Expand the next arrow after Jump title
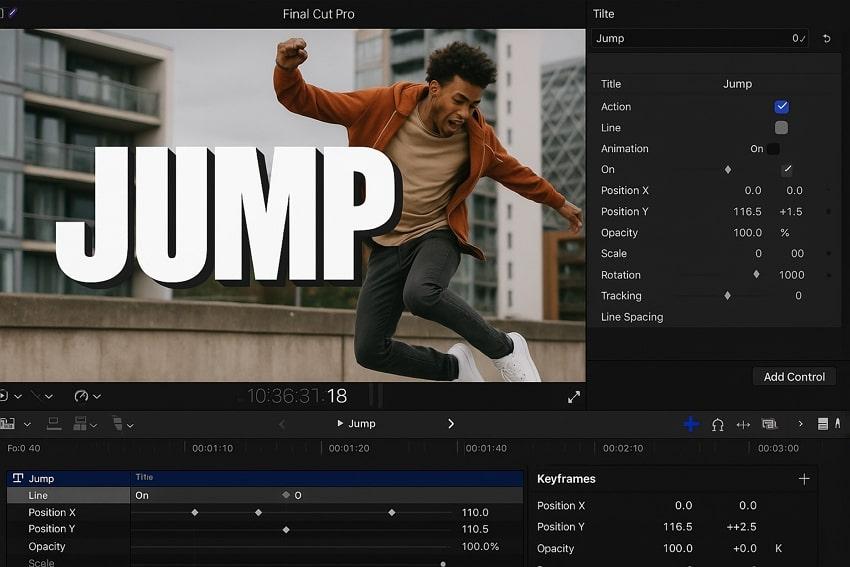 (x=451, y=424)
